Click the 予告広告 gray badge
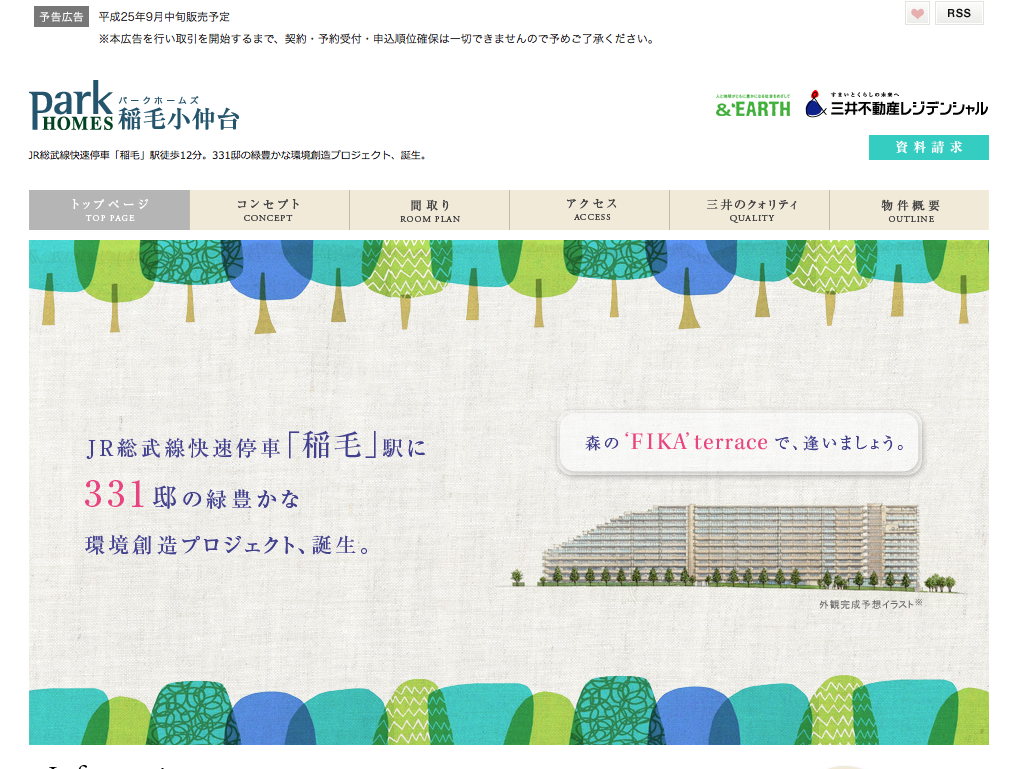Image resolution: width=1028 pixels, height=769 pixels. (x=61, y=16)
